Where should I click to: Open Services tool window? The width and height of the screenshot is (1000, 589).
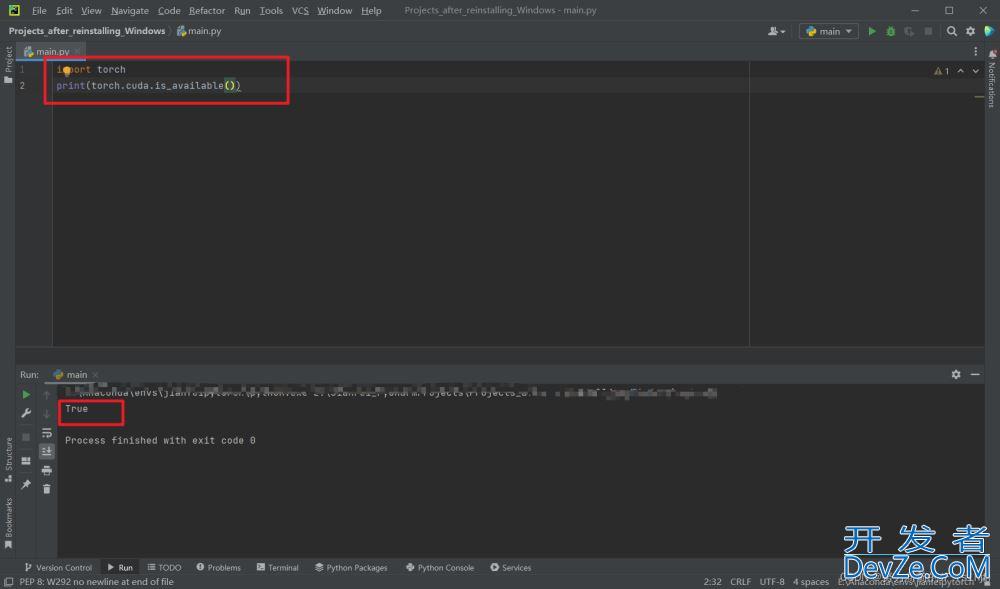(x=511, y=567)
